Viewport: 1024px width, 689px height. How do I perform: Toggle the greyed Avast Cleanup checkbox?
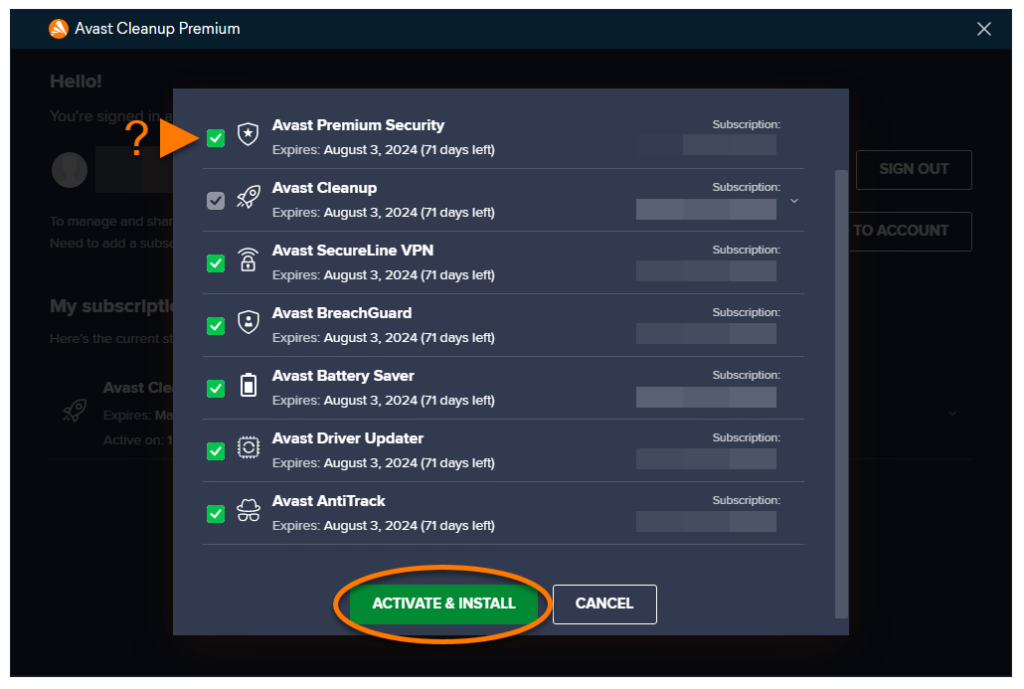(216, 200)
